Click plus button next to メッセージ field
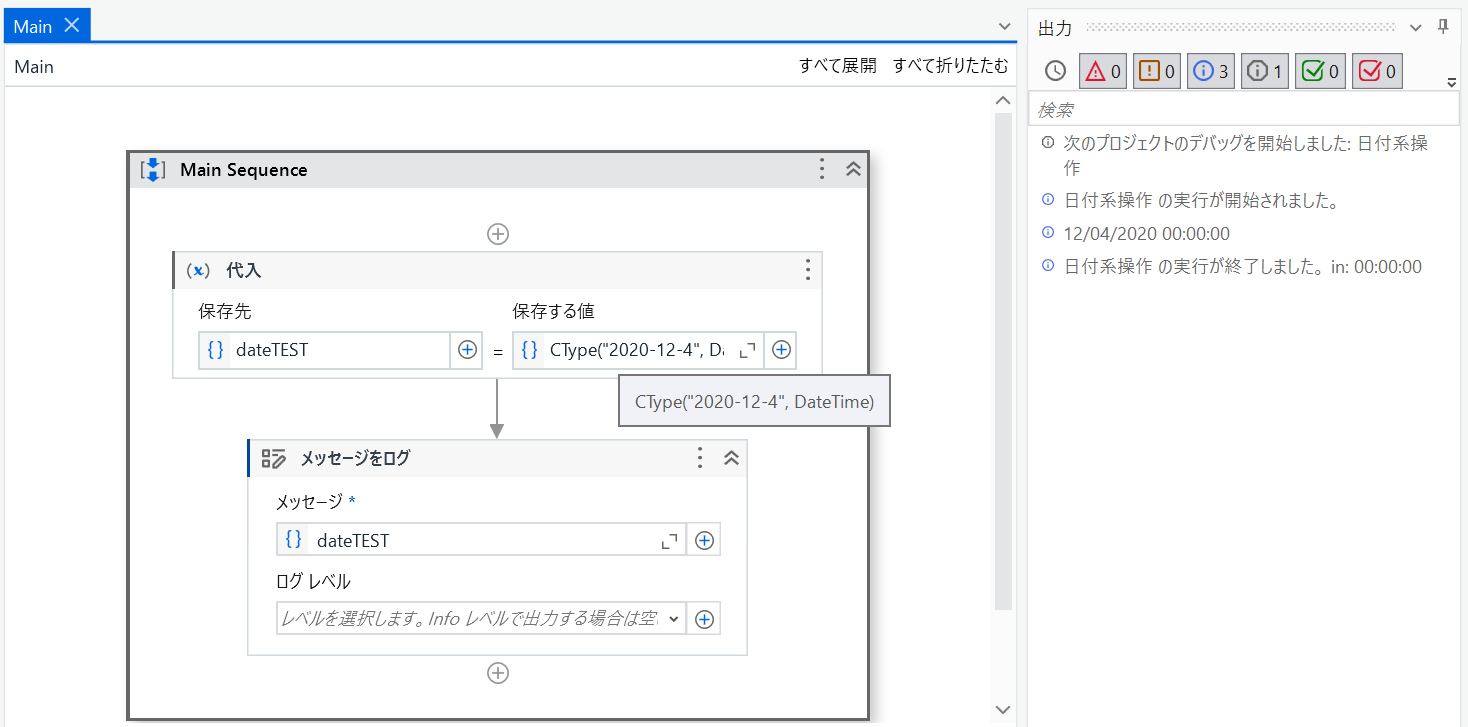This screenshot has height=727, width=1468. click(x=704, y=540)
